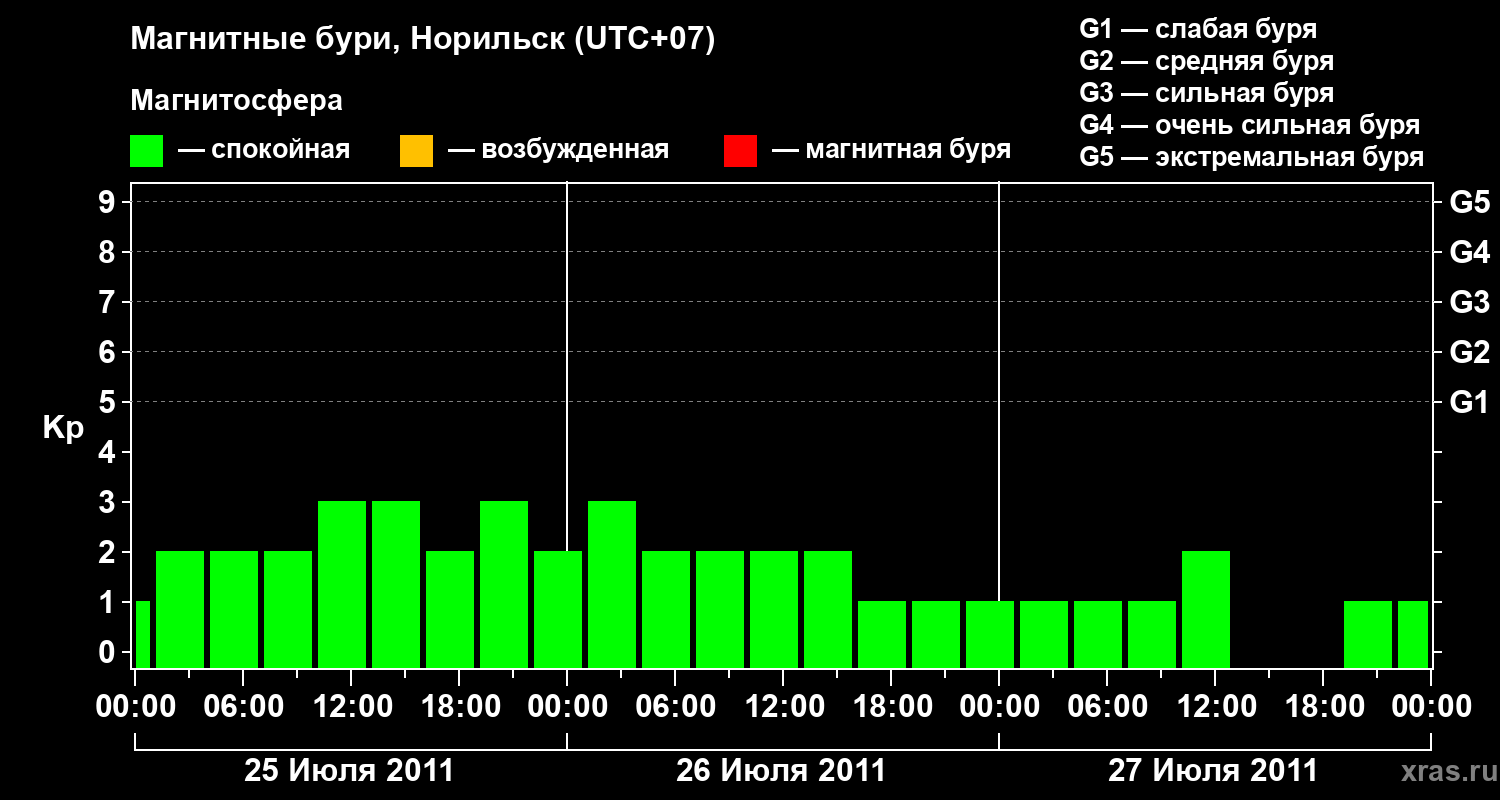The width and height of the screenshot is (1500, 800).
Task: Click the narrow first Kp 1 bar on 25 July
Action: (142, 634)
